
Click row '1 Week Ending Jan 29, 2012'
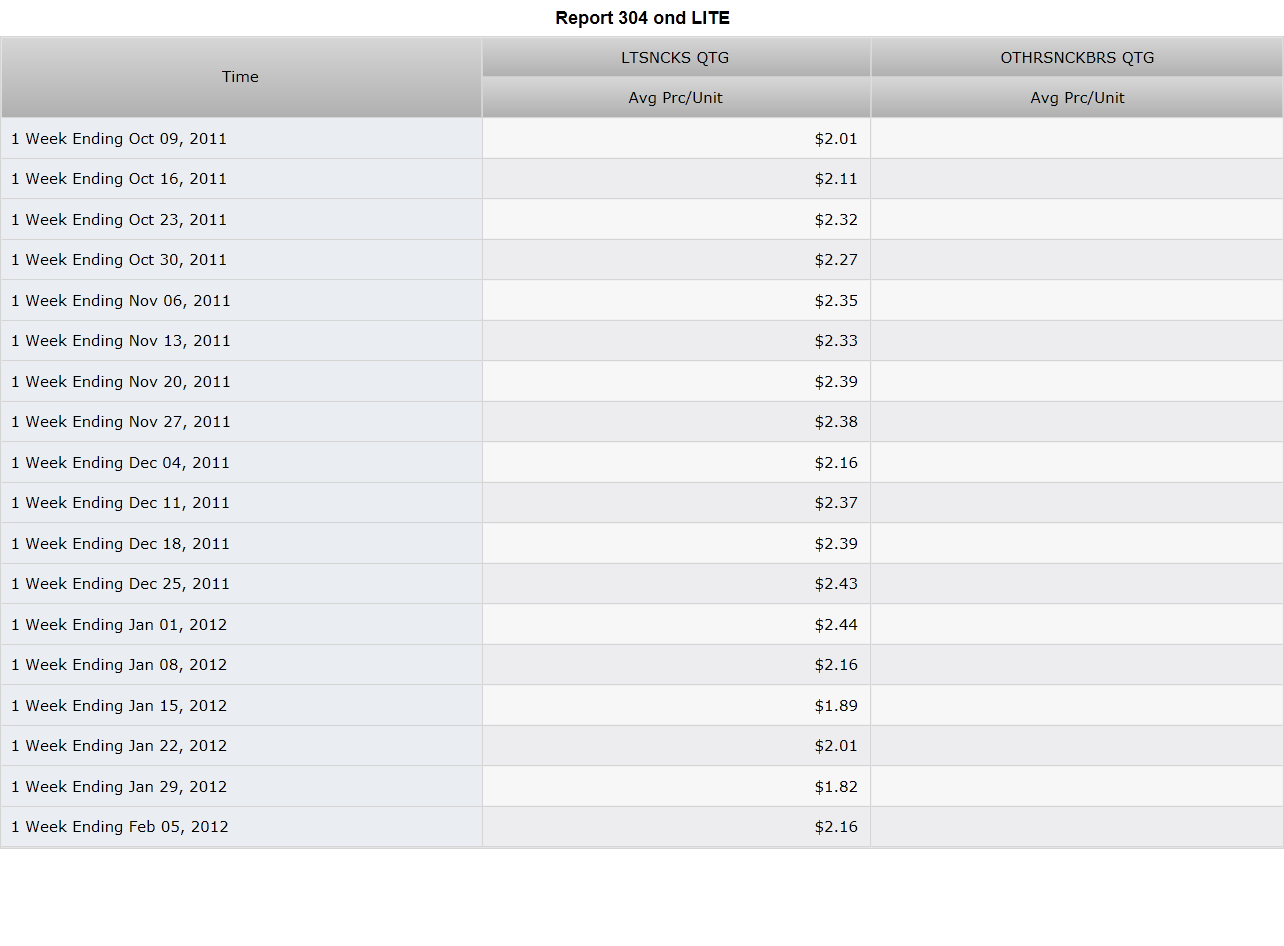pyautogui.click(x=642, y=786)
